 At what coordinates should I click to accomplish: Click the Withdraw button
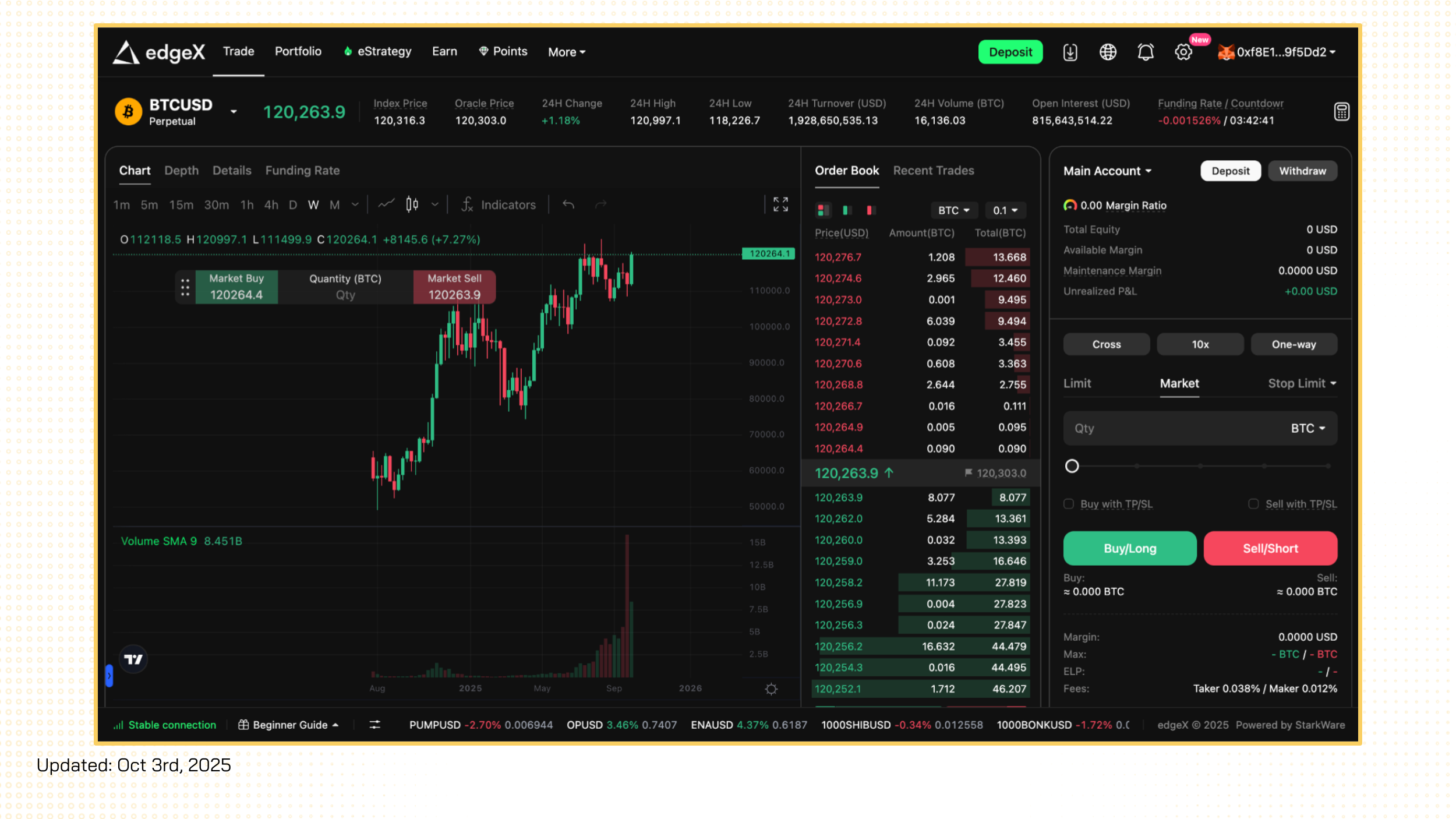pyautogui.click(x=1302, y=171)
